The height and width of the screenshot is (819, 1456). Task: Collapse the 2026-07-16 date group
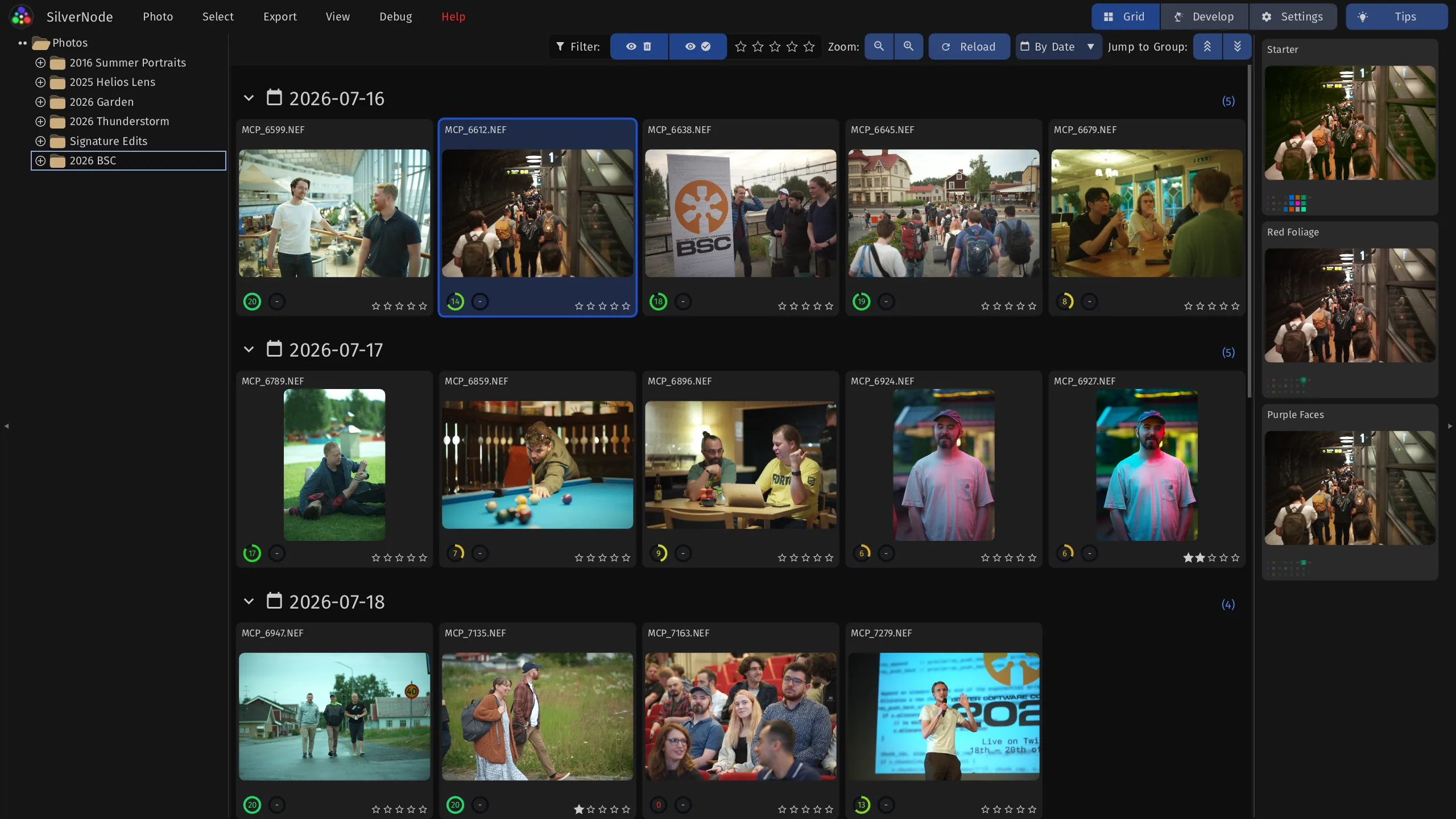pos(249,98)
